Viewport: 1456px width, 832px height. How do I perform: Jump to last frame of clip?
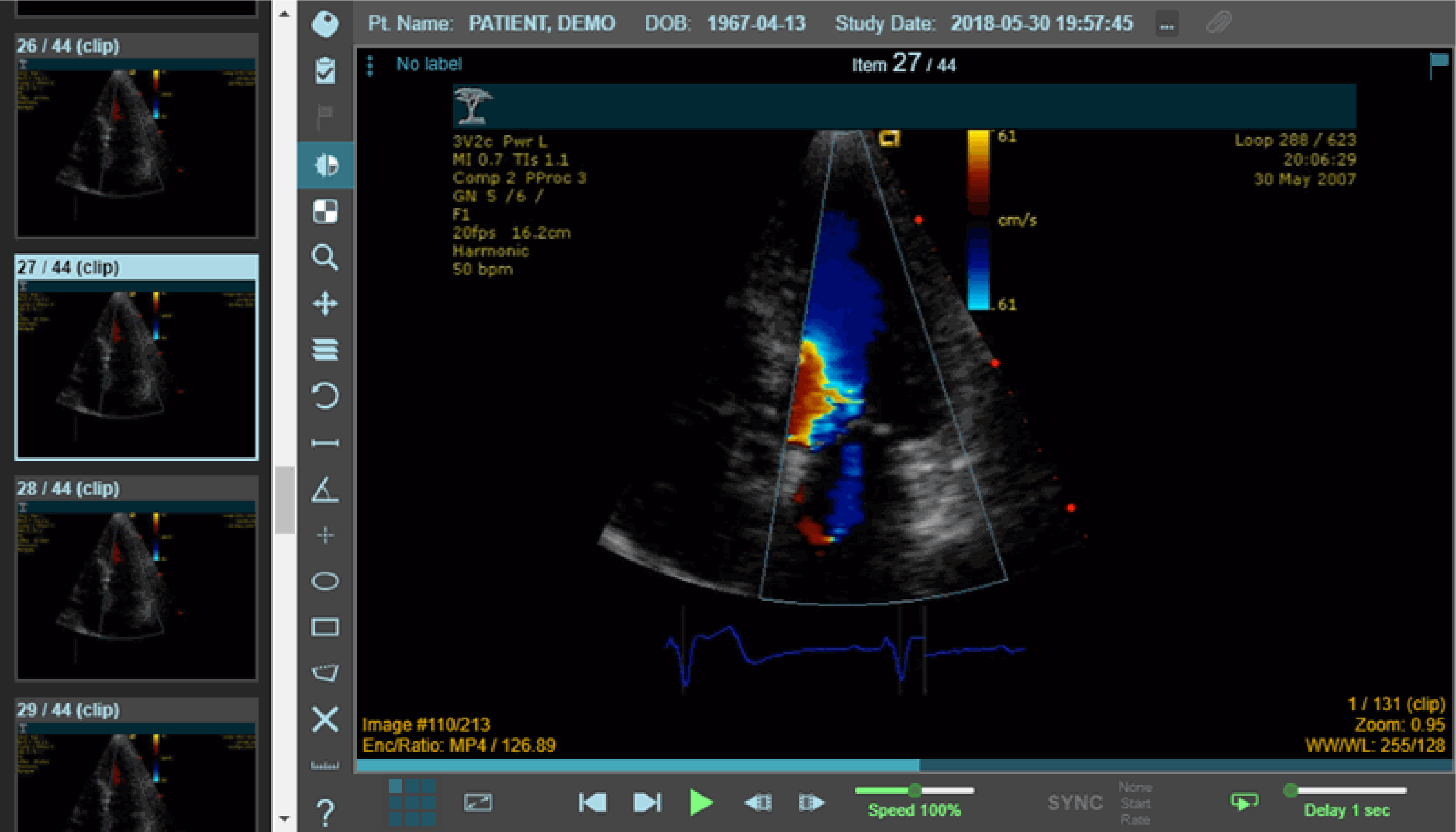coord(647,802)
